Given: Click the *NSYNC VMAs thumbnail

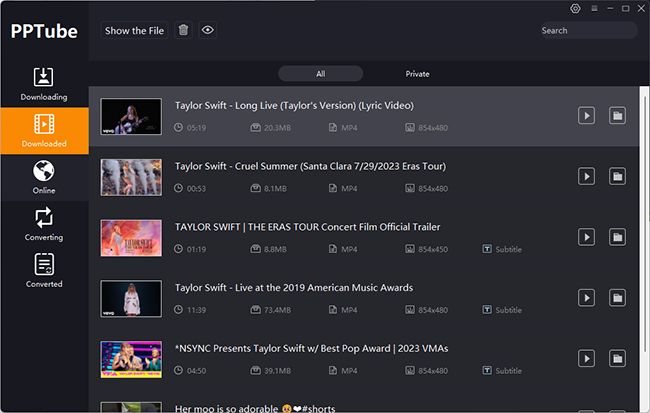Looking at the screenshot, I should tap(131, 360).
